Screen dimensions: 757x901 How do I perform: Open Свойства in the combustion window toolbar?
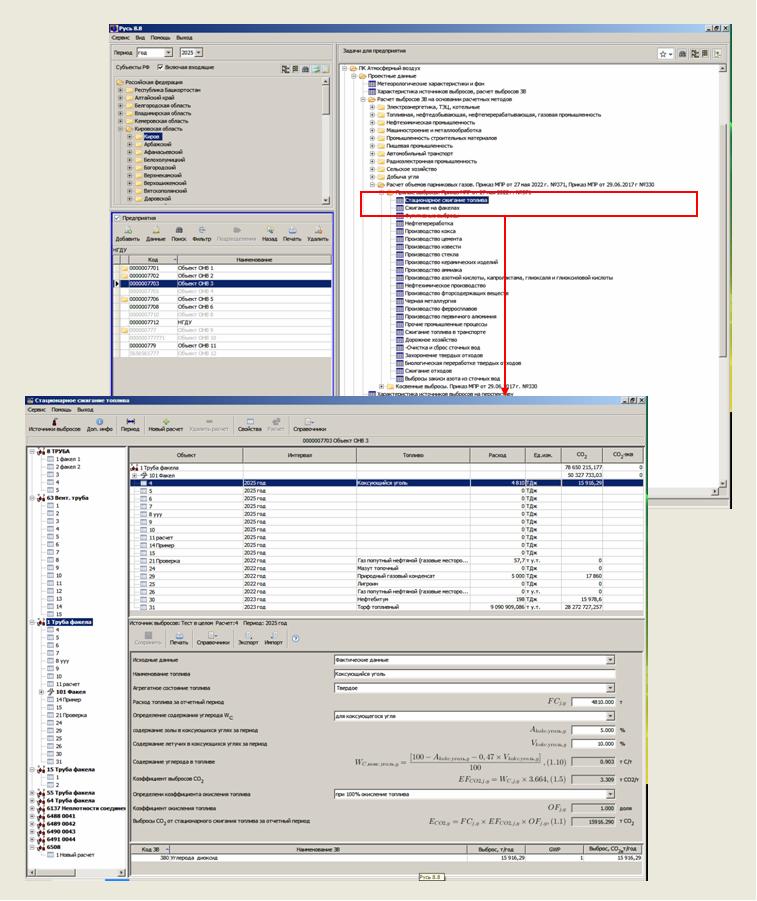tap(248, 423)
